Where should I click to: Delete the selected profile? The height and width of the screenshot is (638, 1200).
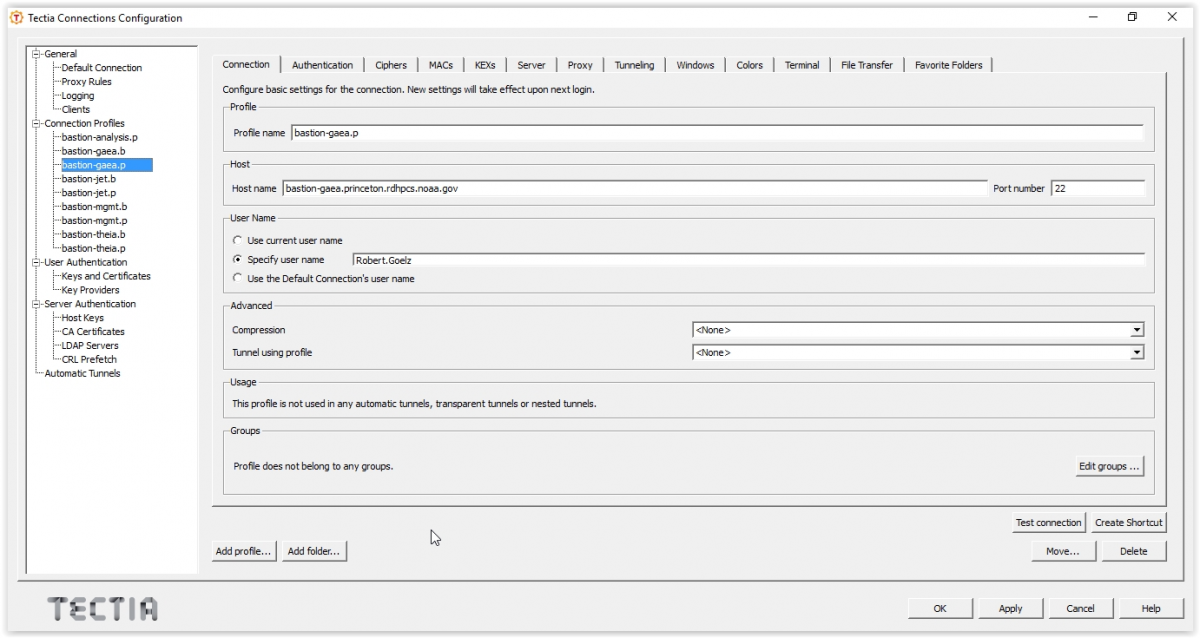[x=1133, y=551]
